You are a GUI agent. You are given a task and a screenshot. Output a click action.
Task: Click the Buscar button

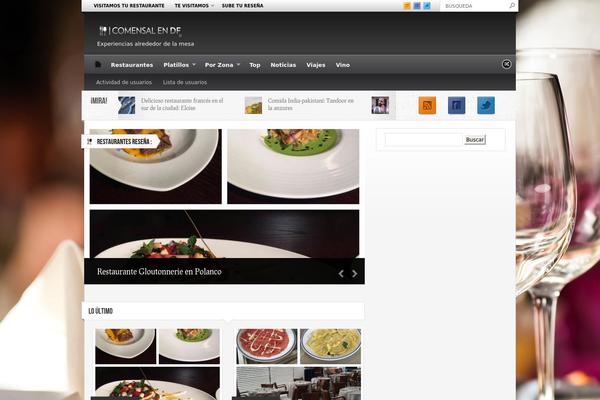pyautogui.click(x=475, y=140)
